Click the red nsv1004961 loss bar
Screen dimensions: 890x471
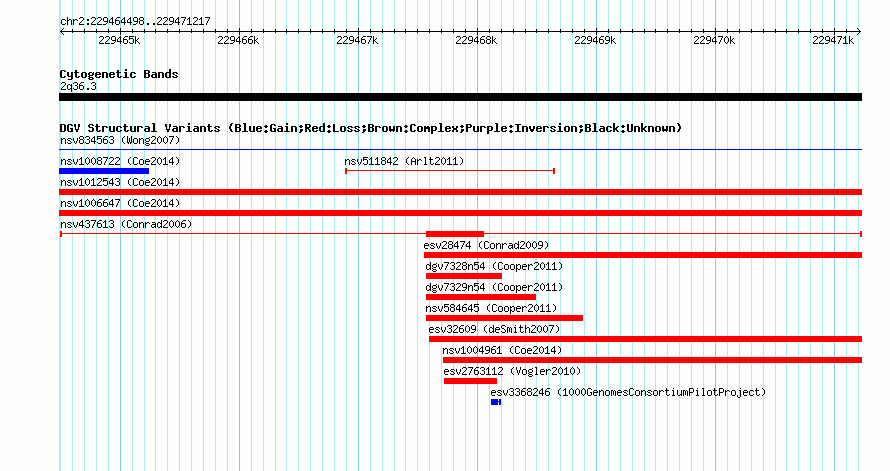[652, 360]
